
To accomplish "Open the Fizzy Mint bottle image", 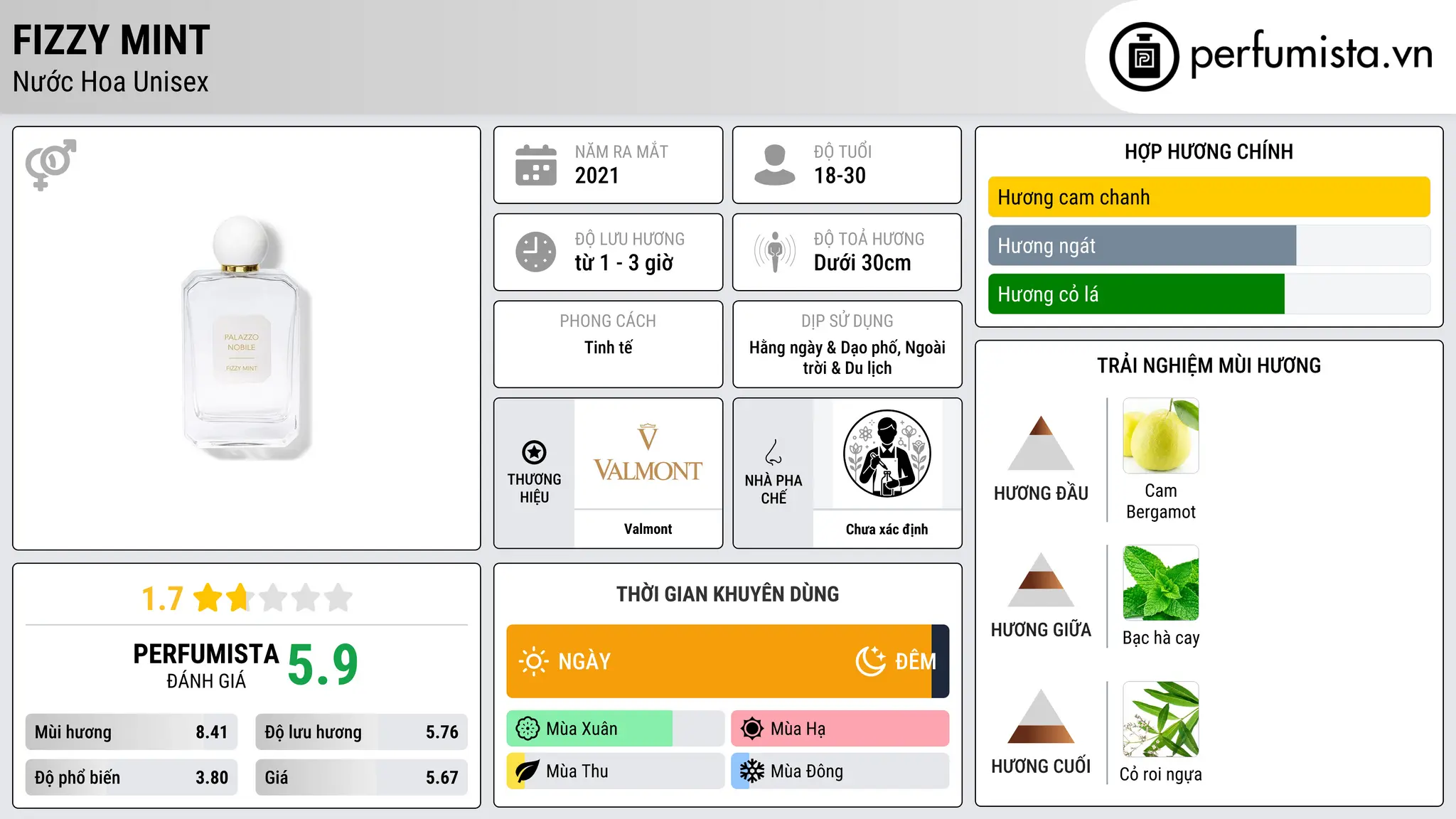I will click(246, 338).
